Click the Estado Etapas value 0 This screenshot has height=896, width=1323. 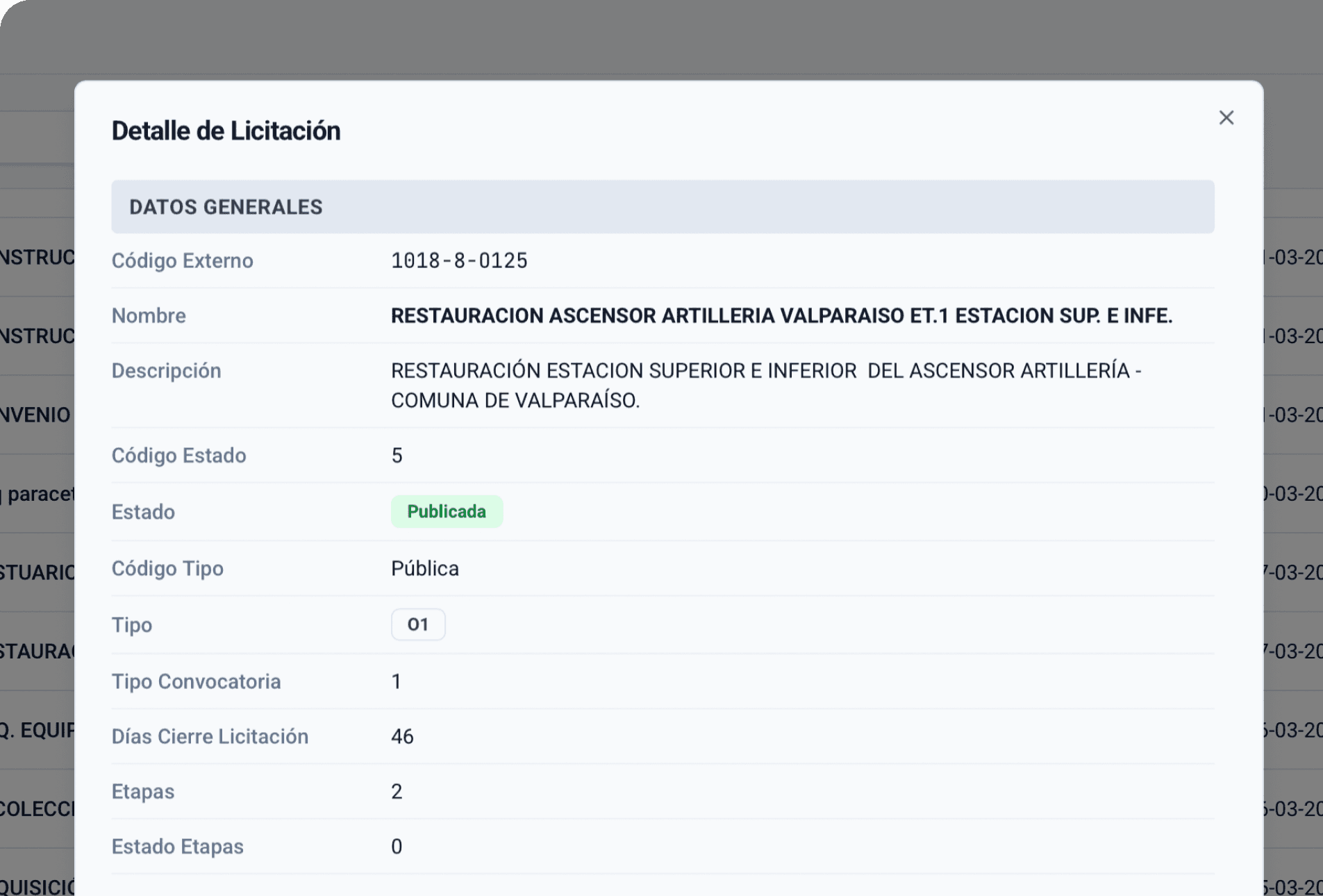[x=397, y=846]
